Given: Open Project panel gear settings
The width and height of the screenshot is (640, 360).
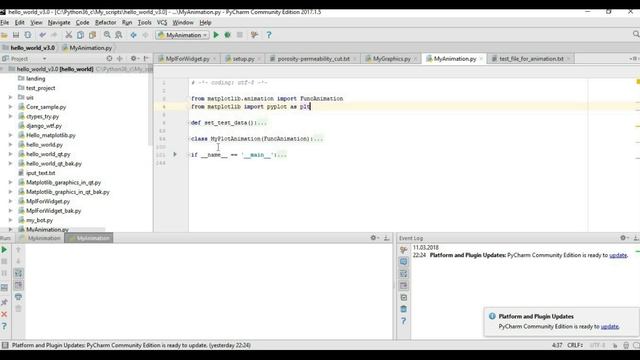Looking at the screenshot, I should [134, 59].
